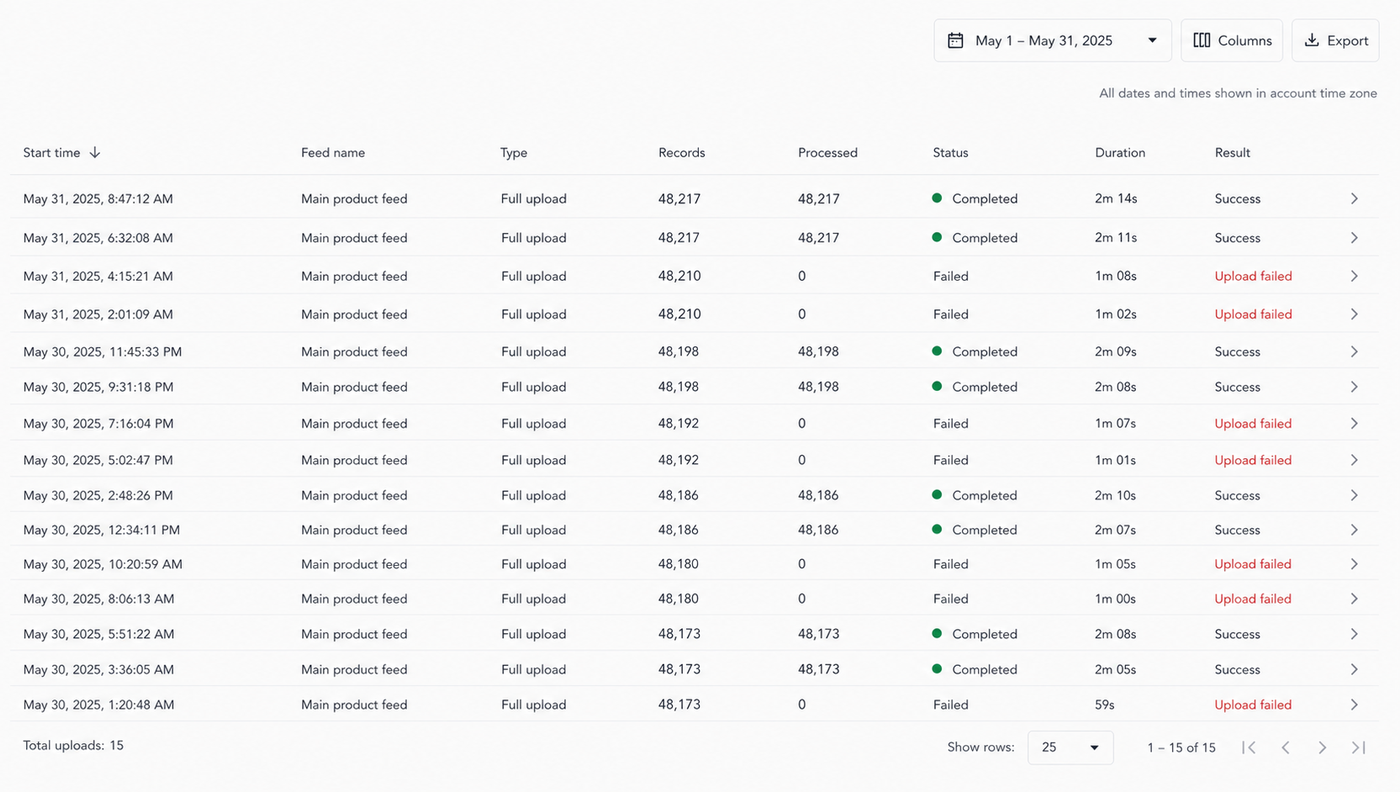Open Upload failed result for 7:16:04 PM
Screen dimensions: 1400x792
(x=1253, y=424)
